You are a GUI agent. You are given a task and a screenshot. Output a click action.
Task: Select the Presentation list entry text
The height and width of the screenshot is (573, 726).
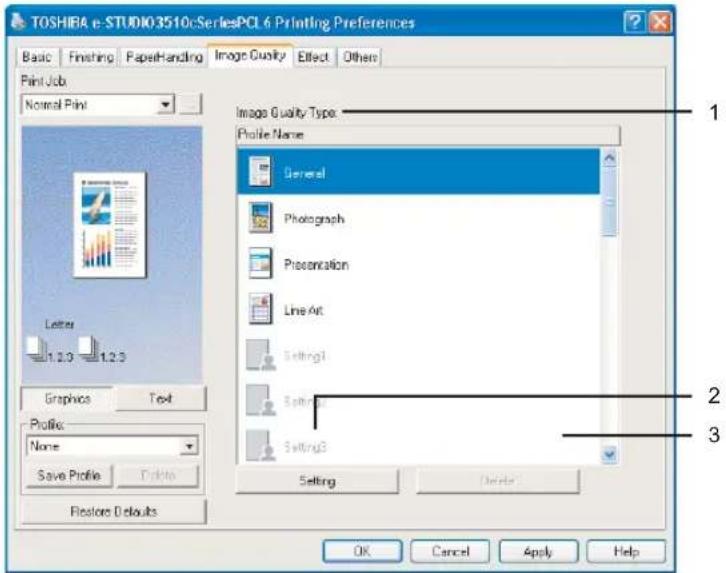316,264
